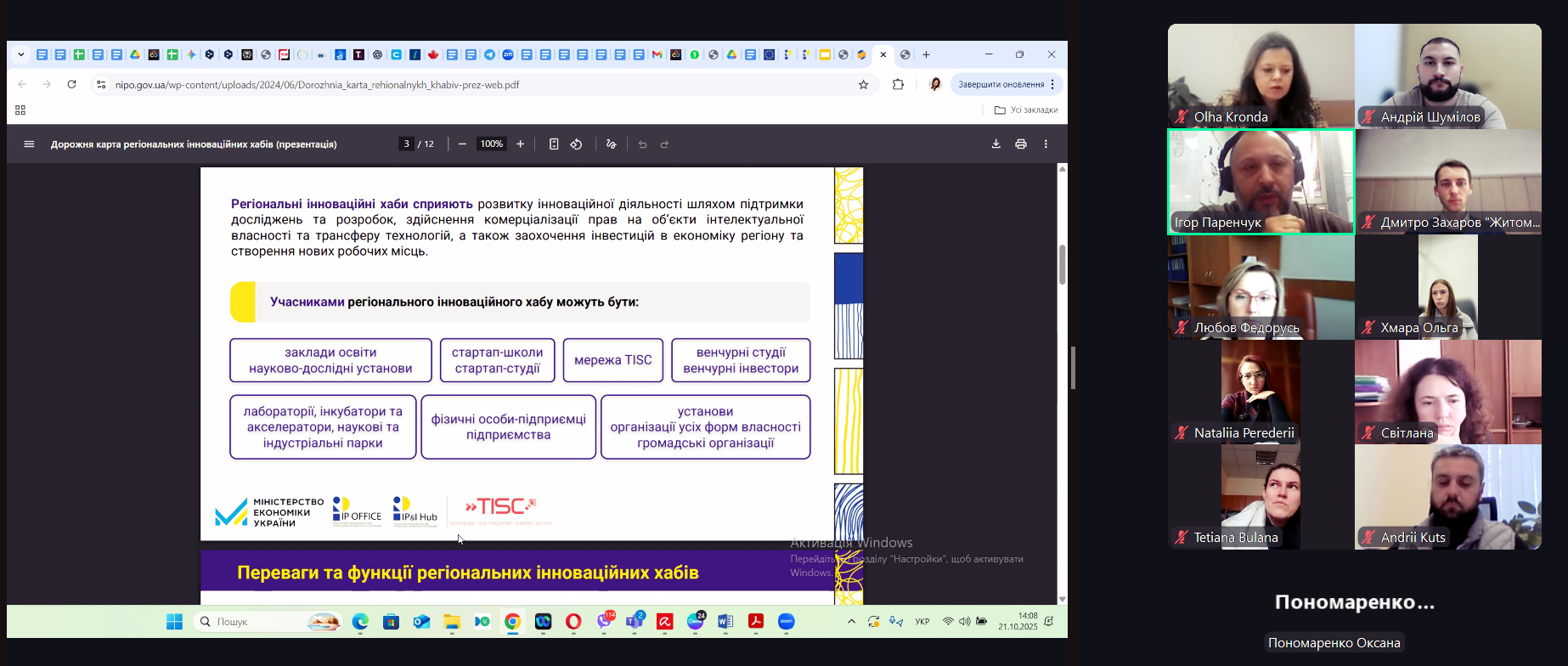Open the Chrome extensions puzzle icon
1568x666 pixels.
tap(898, 85)
